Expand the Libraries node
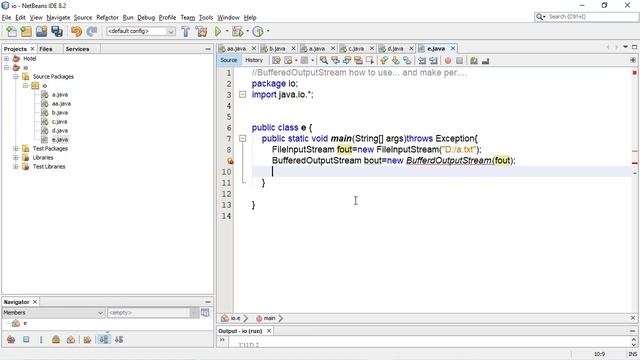The height and width of the screenshot is (360, 640). tap(16, 158)
